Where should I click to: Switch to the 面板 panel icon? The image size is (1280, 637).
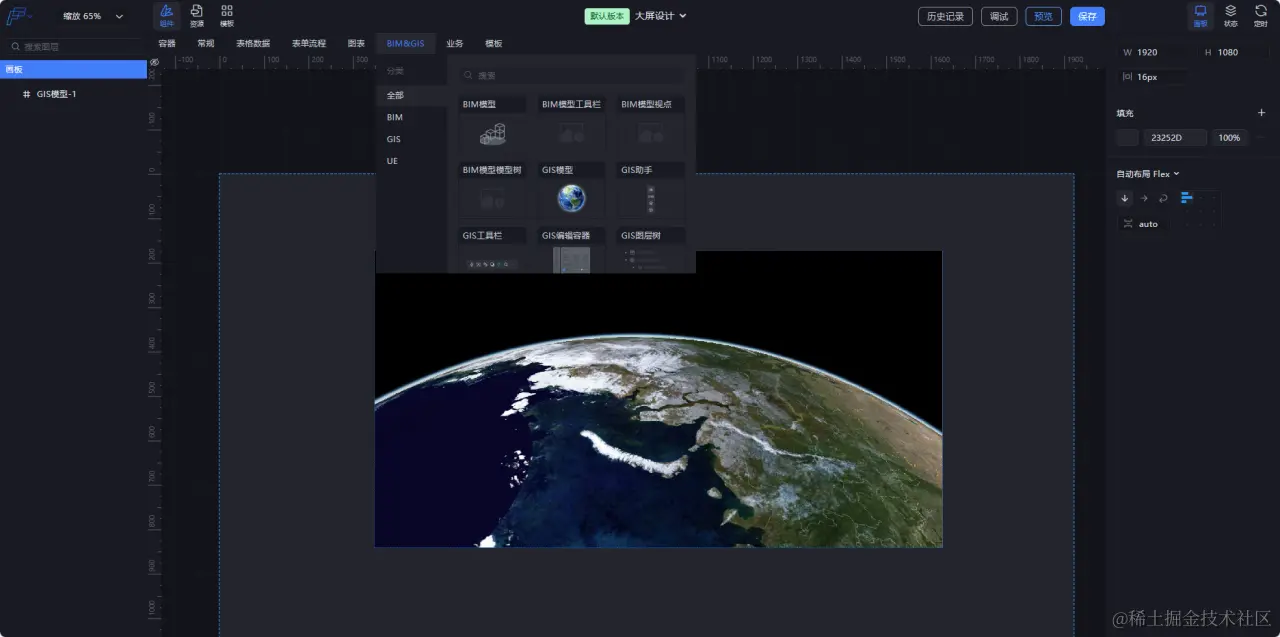coord(1200,15)
